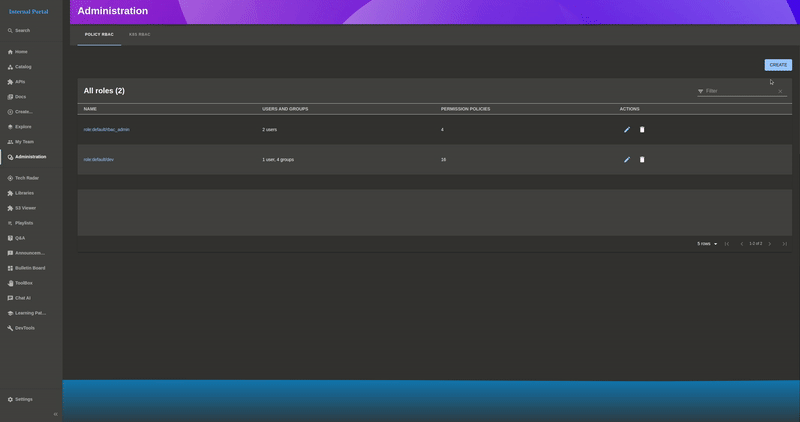Clear the filter with the X icon
Viewport: 800px width, 422px height.
781,91
